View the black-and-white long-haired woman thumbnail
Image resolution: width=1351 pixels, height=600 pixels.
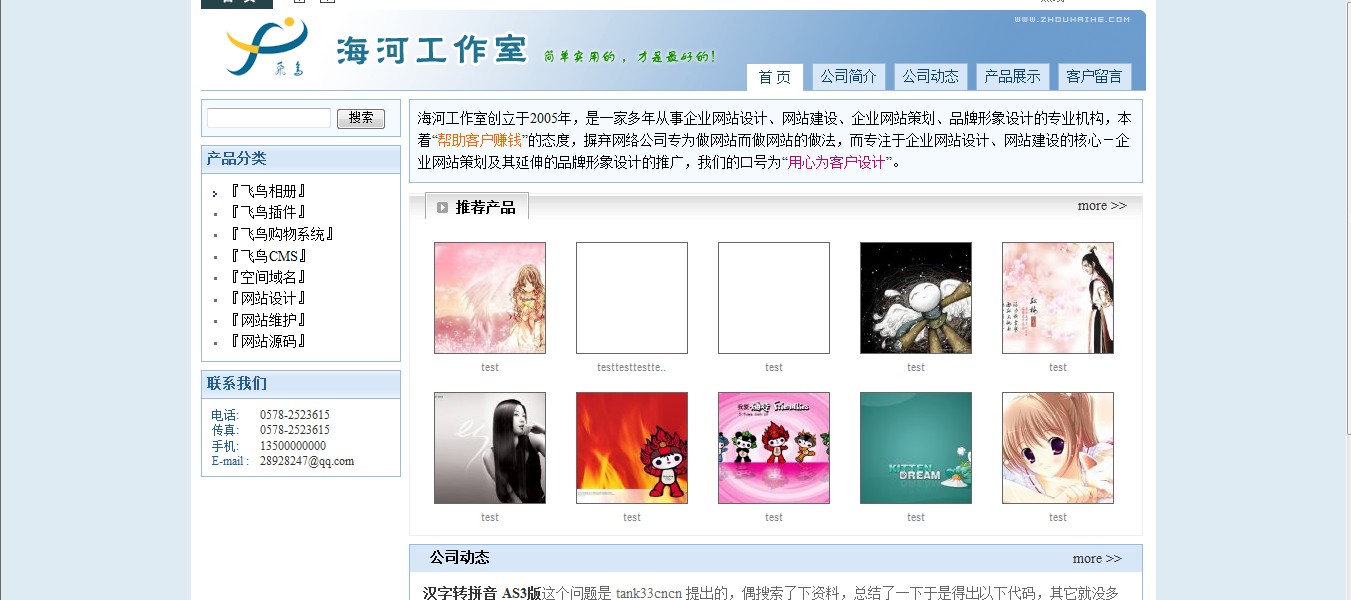pos(490,448)
